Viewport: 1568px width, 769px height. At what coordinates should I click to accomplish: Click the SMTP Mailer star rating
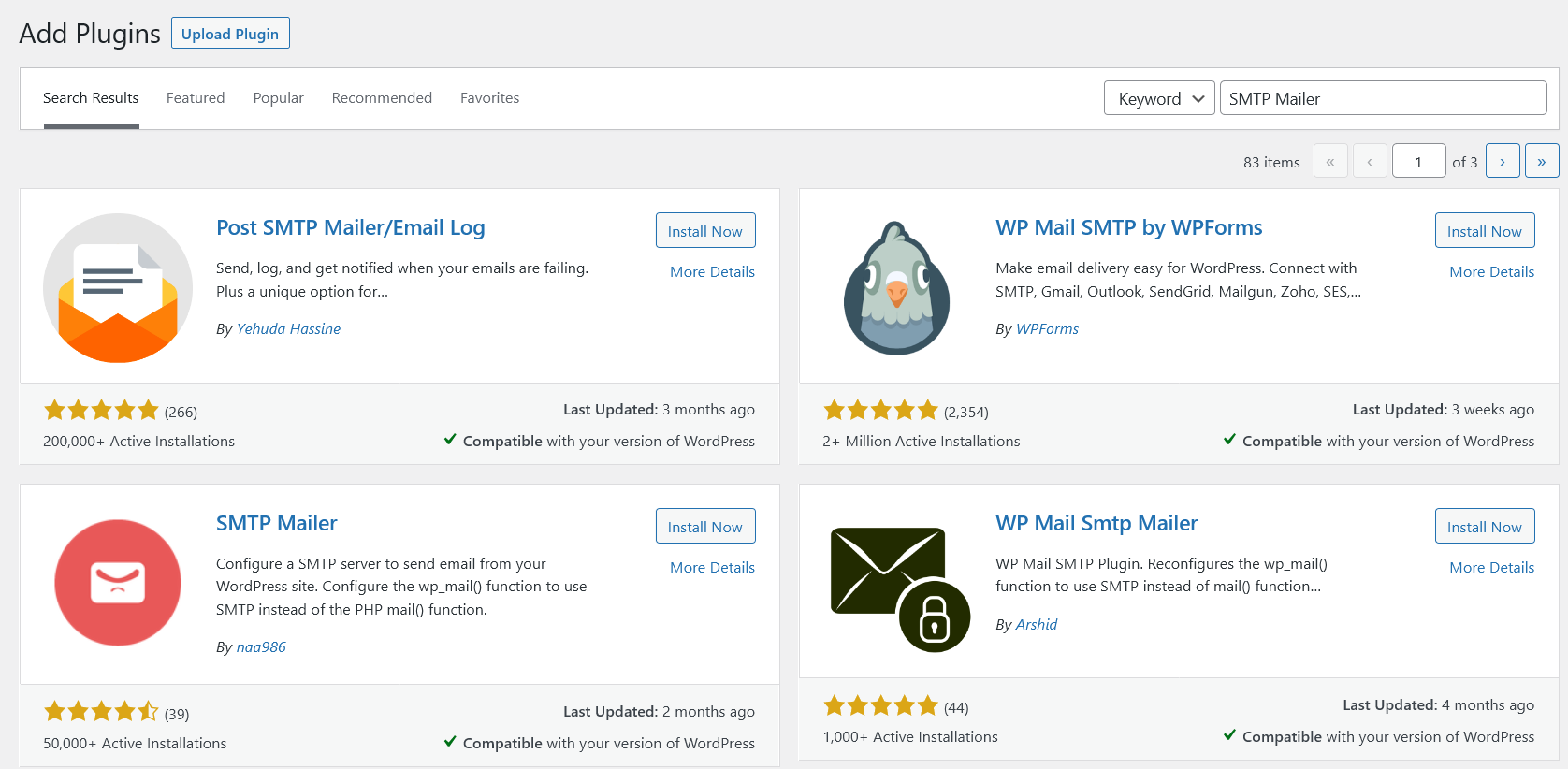tap(101, 713)
